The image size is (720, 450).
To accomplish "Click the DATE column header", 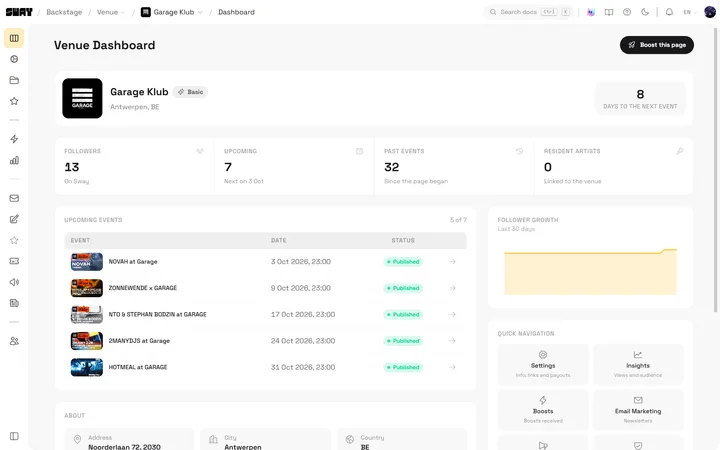I will 278,241.
